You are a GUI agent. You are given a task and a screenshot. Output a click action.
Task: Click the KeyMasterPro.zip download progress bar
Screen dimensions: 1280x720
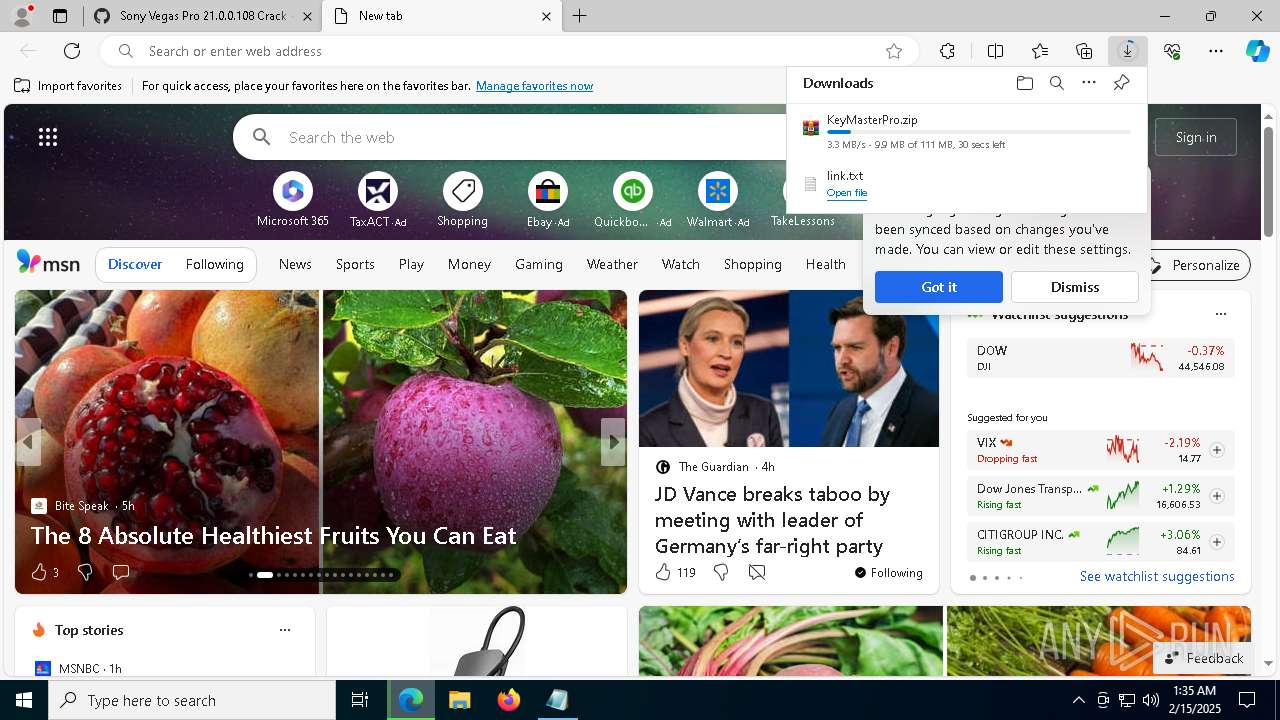(x=979, y=132)
